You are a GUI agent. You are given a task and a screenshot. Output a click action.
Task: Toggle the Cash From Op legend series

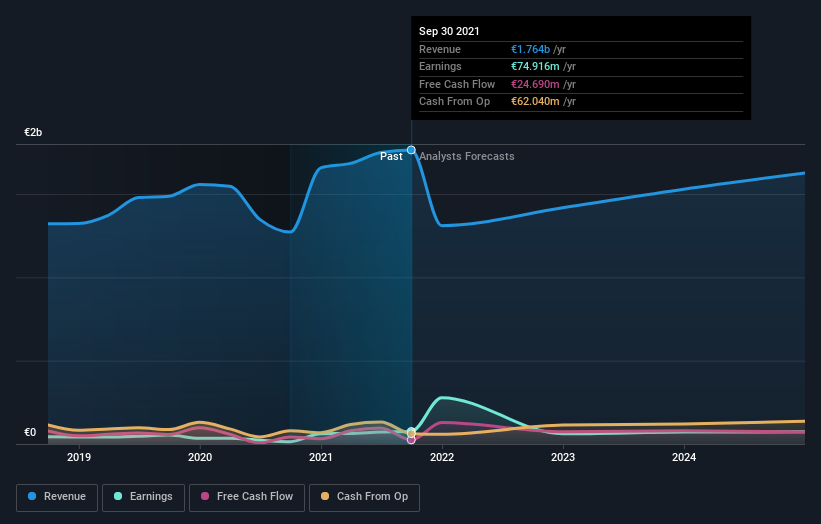[x=364, y=497]
